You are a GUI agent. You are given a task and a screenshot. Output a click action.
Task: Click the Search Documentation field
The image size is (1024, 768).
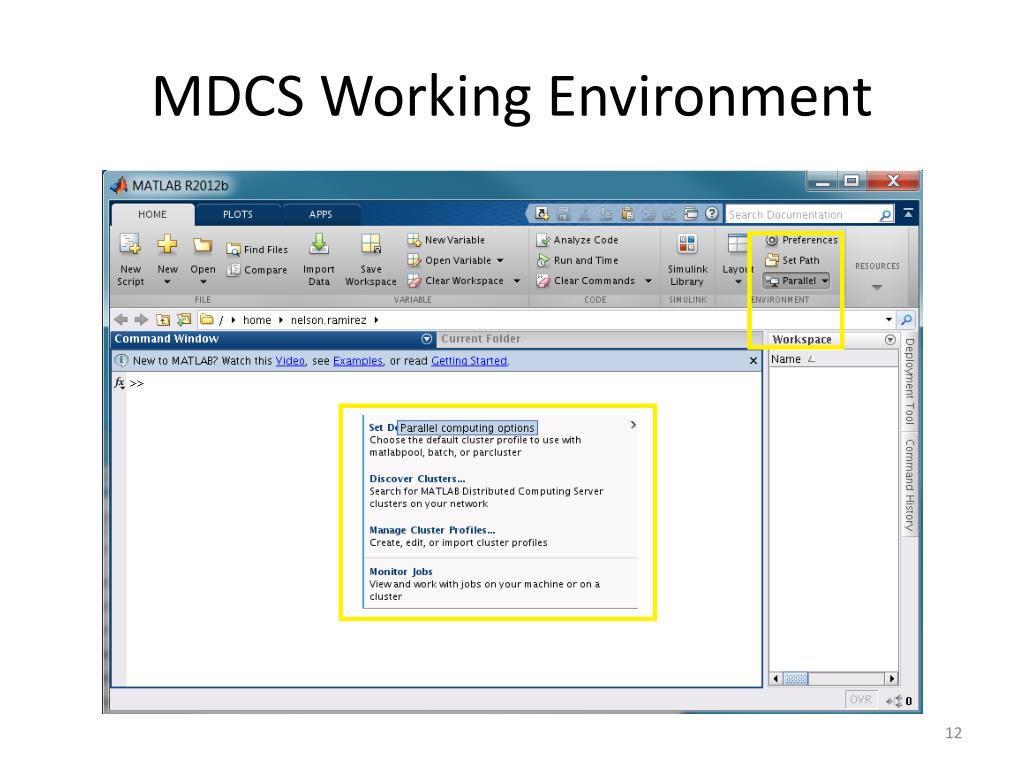click(808, 214)
